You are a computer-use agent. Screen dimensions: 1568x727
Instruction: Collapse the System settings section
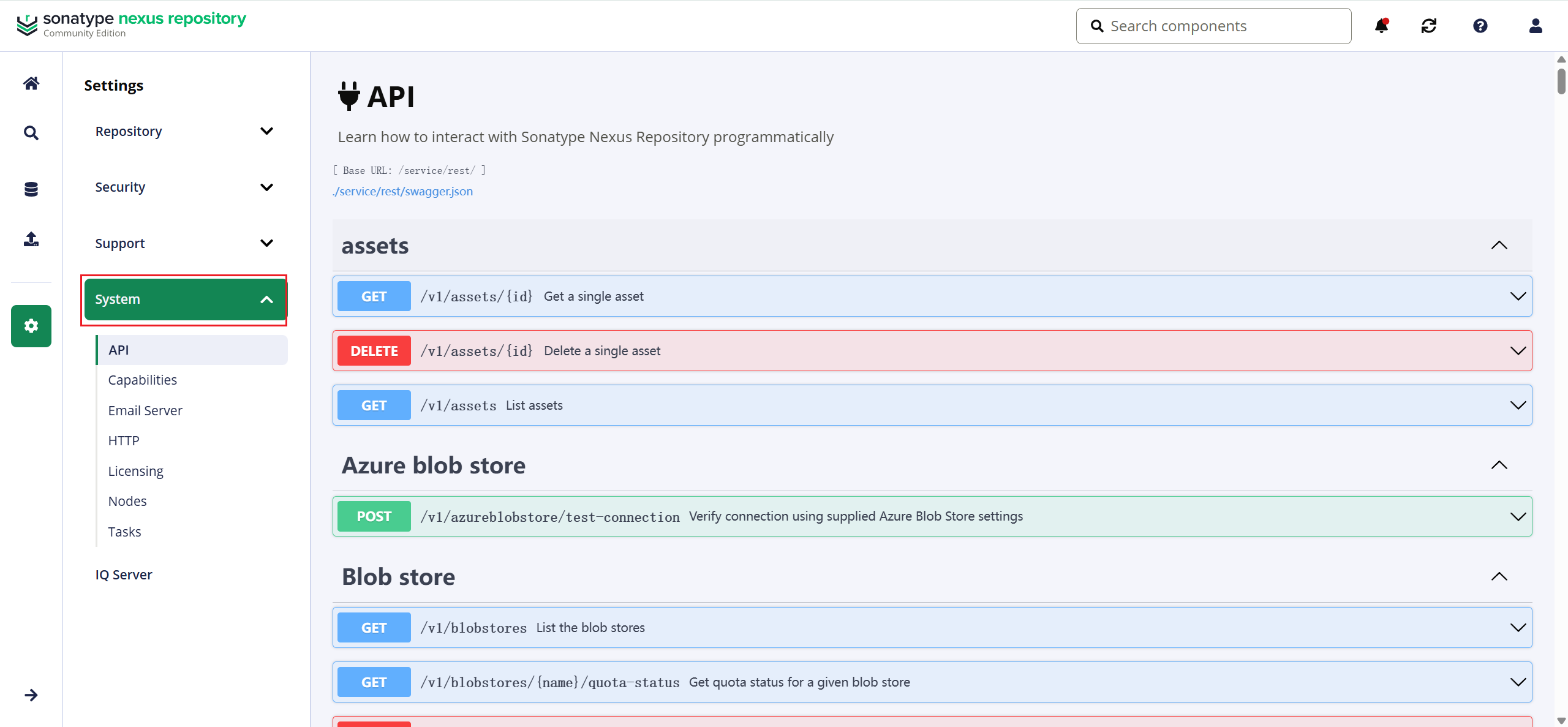point(184,299)
